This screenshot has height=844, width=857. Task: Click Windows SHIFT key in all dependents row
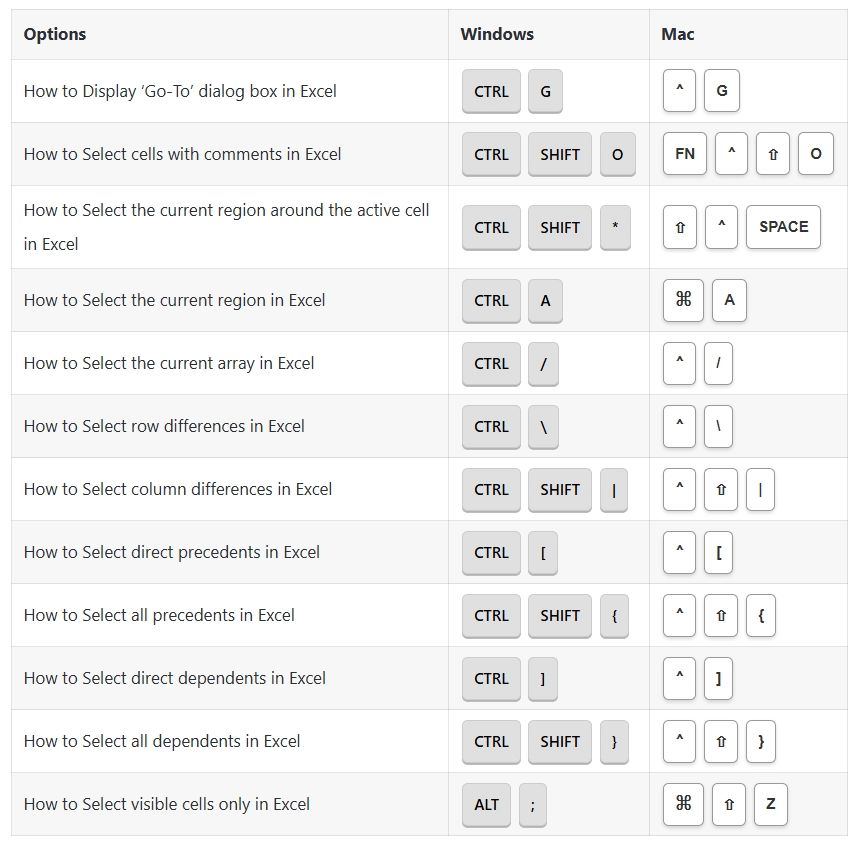point(560,741)
